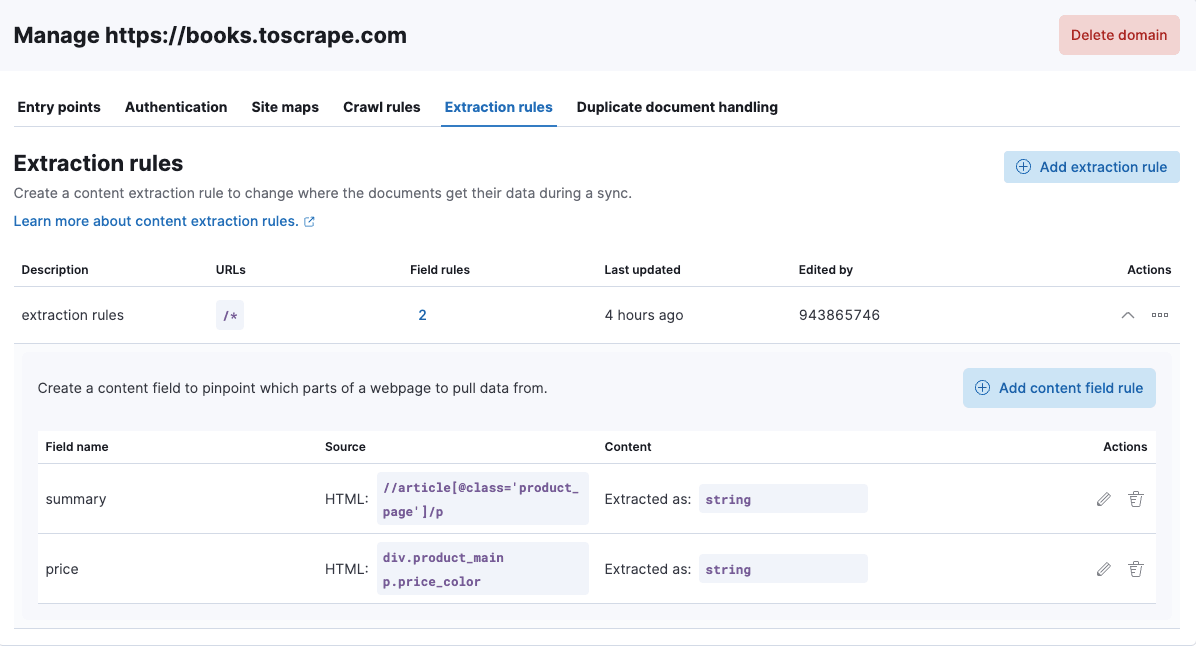
Task: Switch to the Entry points tab
Action: (x=59, y=107)
